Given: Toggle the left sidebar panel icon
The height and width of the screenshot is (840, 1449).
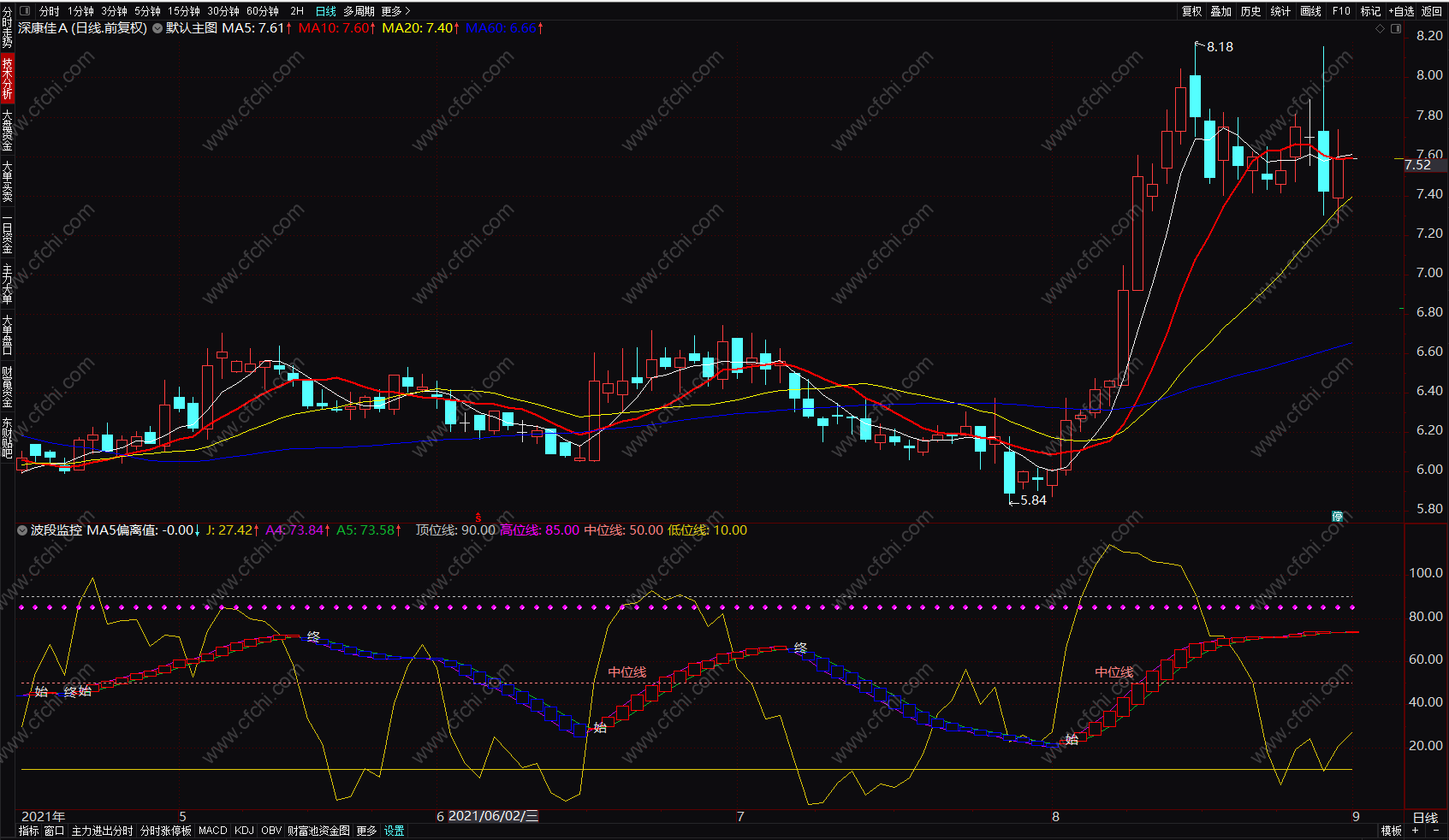Looking at the screenshot, I should click(24, 11).
